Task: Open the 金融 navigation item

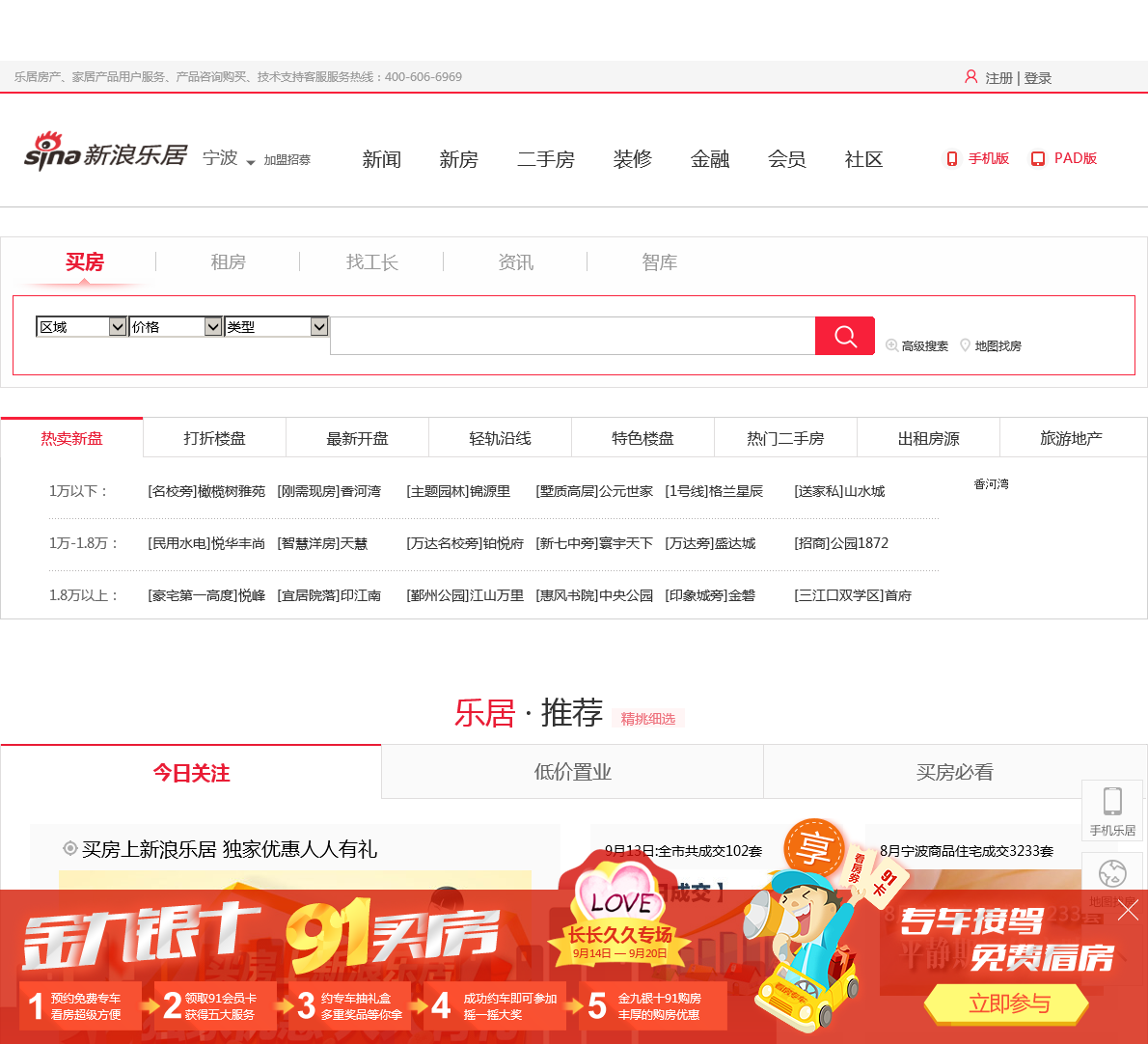Action: (x=710, y=159)
